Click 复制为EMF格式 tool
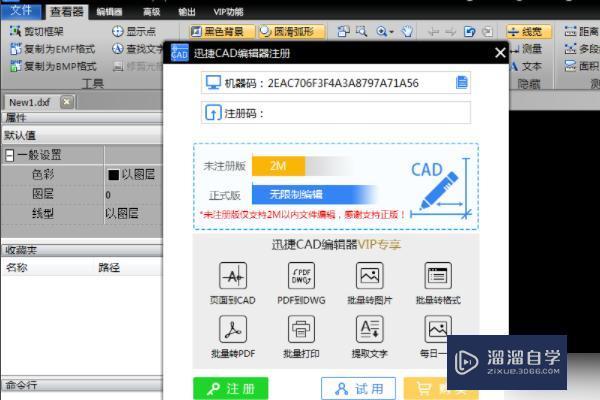 [53, 49]
